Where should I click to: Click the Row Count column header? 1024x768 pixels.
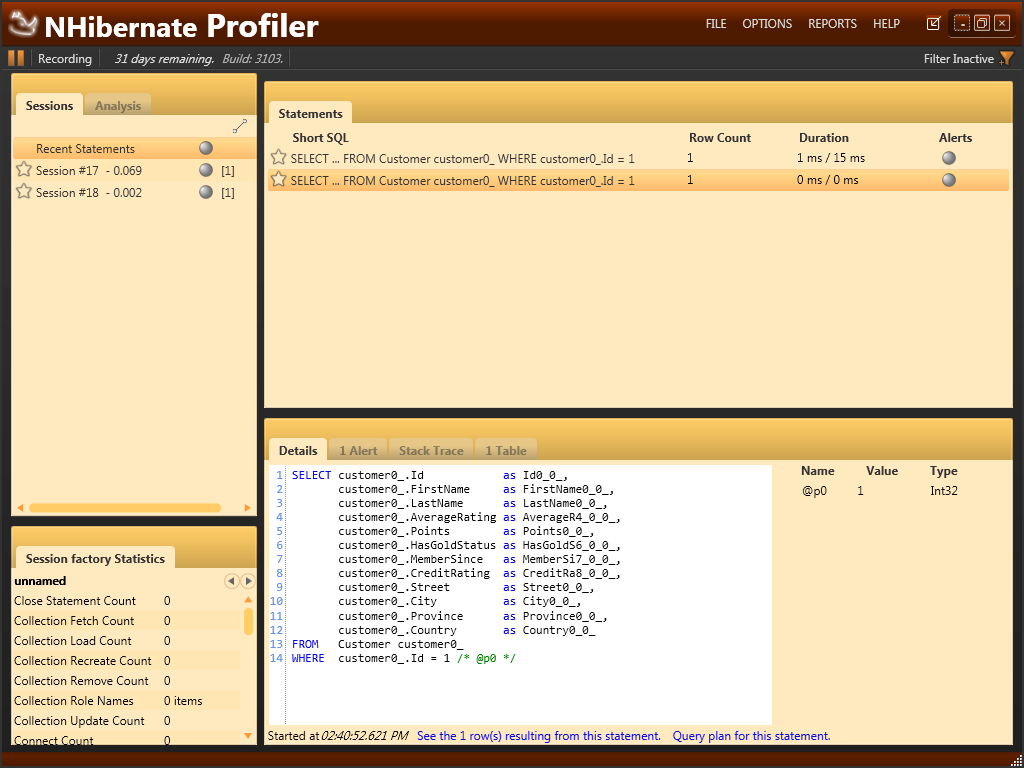pyautogui.click(x=720, y=138)
